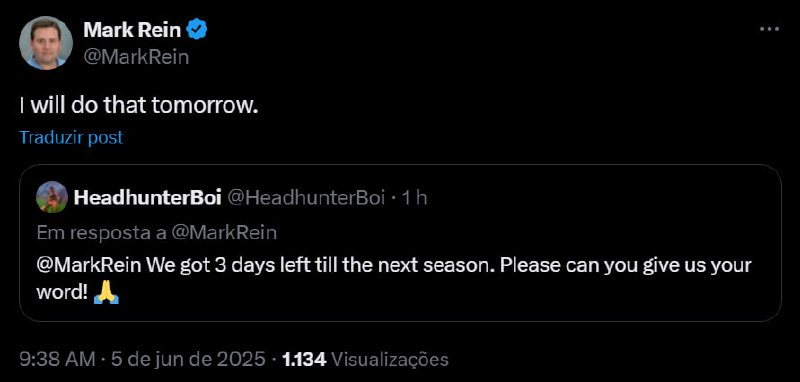
Task: Click the blue verified badge icon
Action: [196, 31]
